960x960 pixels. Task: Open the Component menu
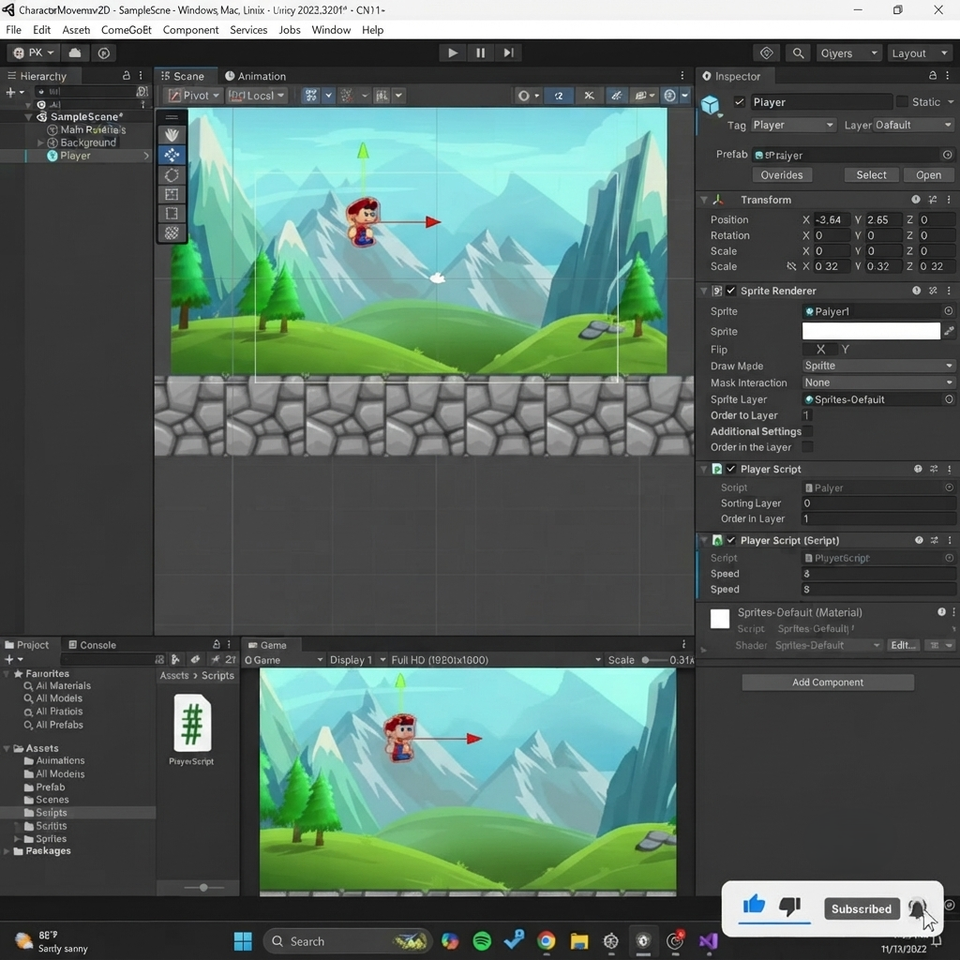(190, 29)
